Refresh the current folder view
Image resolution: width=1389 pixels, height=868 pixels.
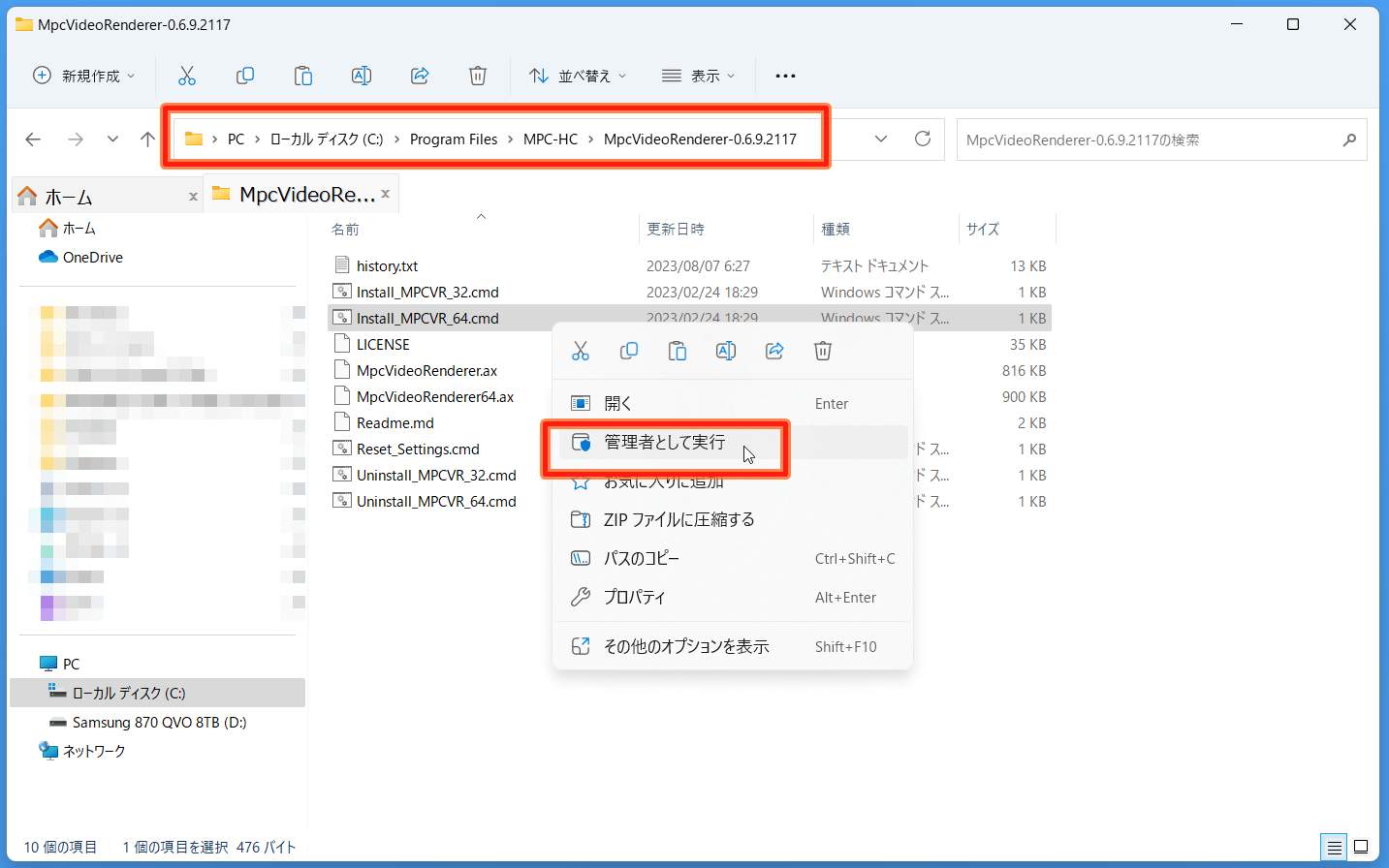click(923, 139)
